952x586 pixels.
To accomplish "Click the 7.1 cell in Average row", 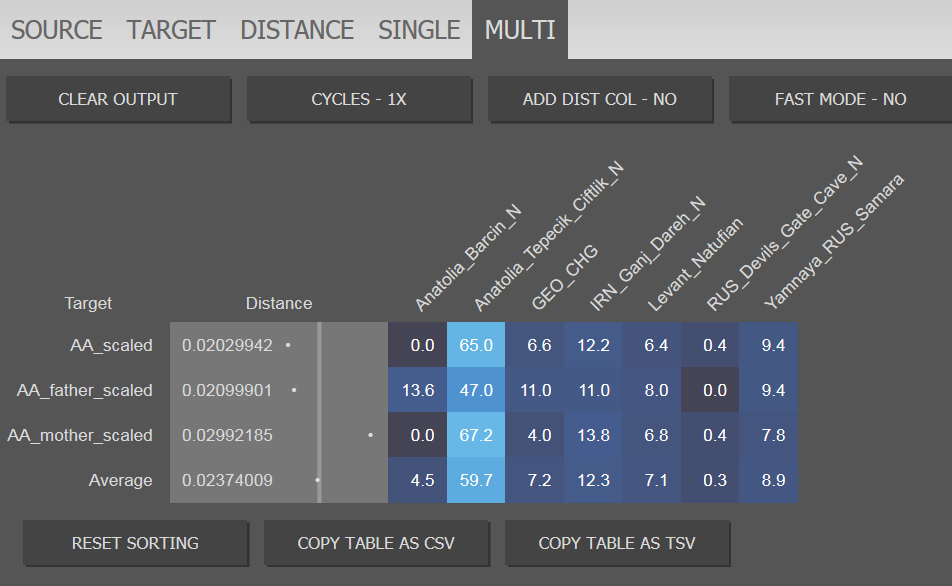I will click(651, 480).
